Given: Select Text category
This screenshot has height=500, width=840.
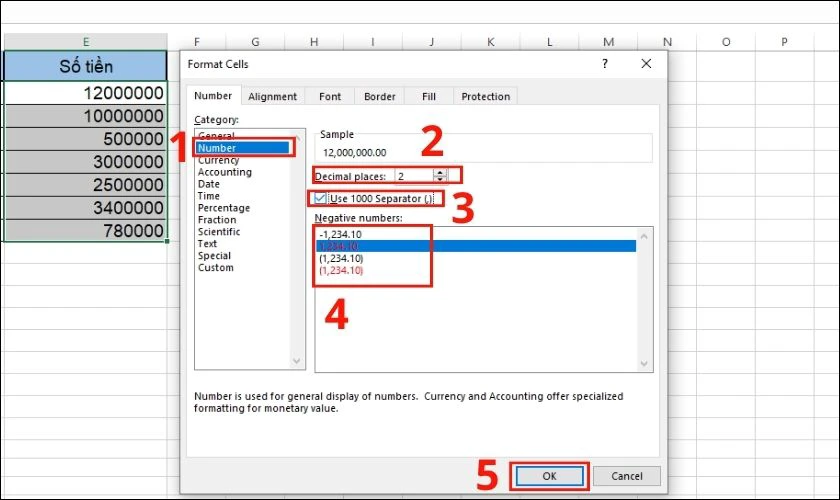Looking at the screenshot, I should 207,244.
